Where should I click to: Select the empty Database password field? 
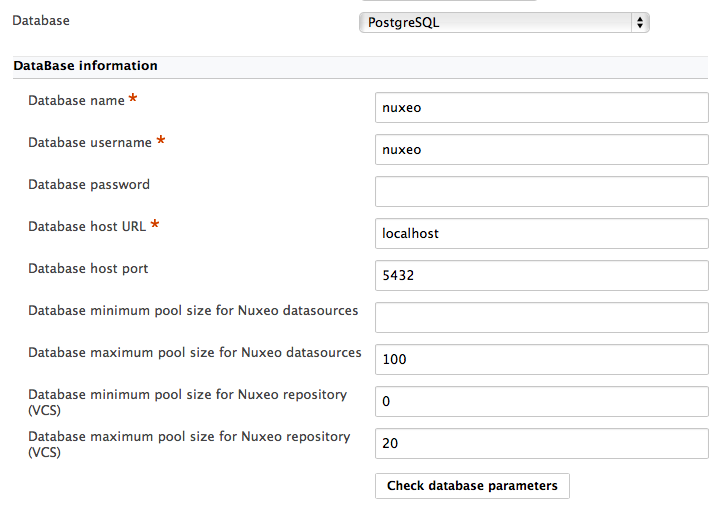tap(542, 192)
